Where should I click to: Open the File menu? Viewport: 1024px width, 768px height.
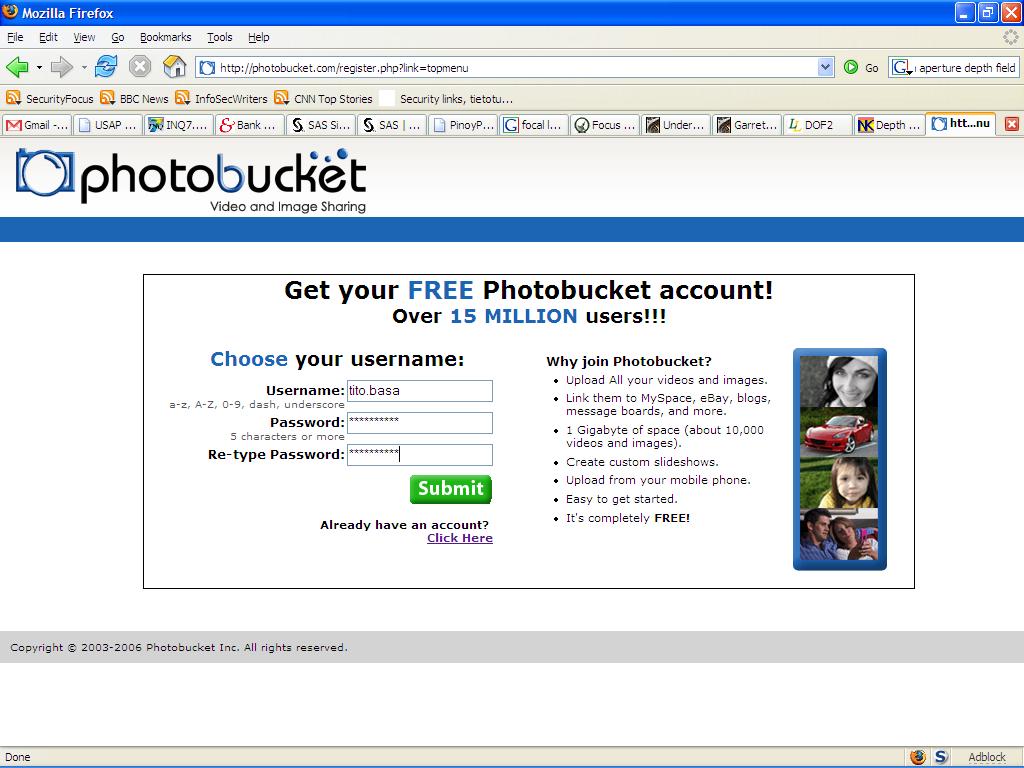[15, 37]
